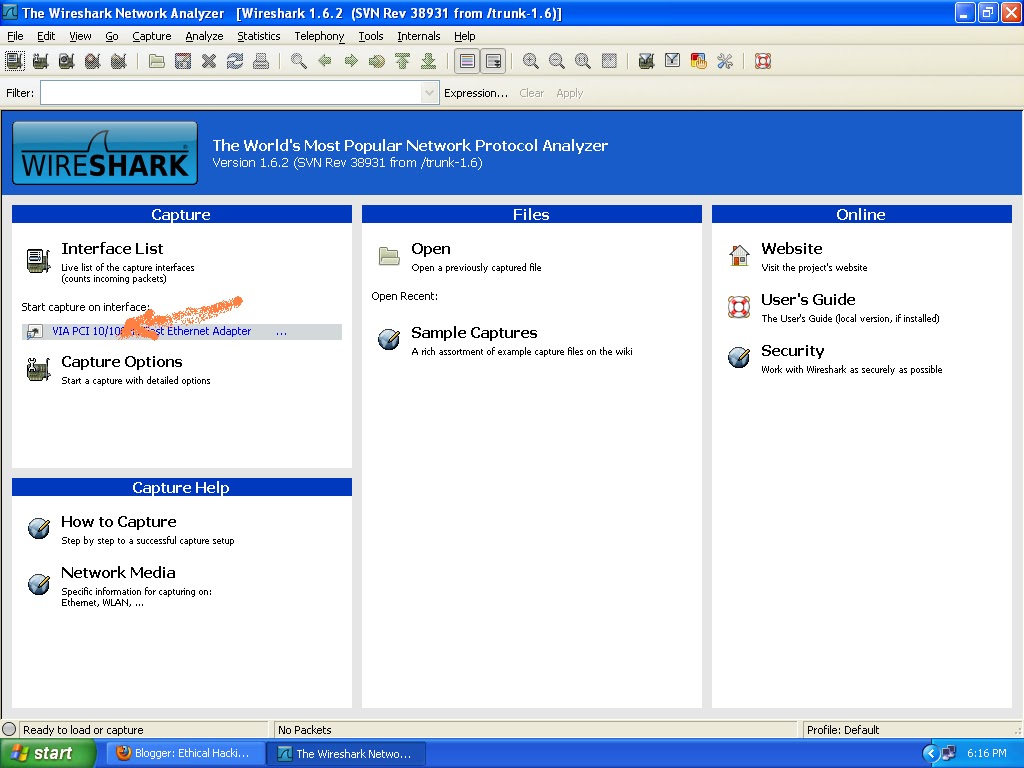Click the save capture file toolbar icon
The height and width of the screenshot is (768, 1024).
click(x=183, y=61)
